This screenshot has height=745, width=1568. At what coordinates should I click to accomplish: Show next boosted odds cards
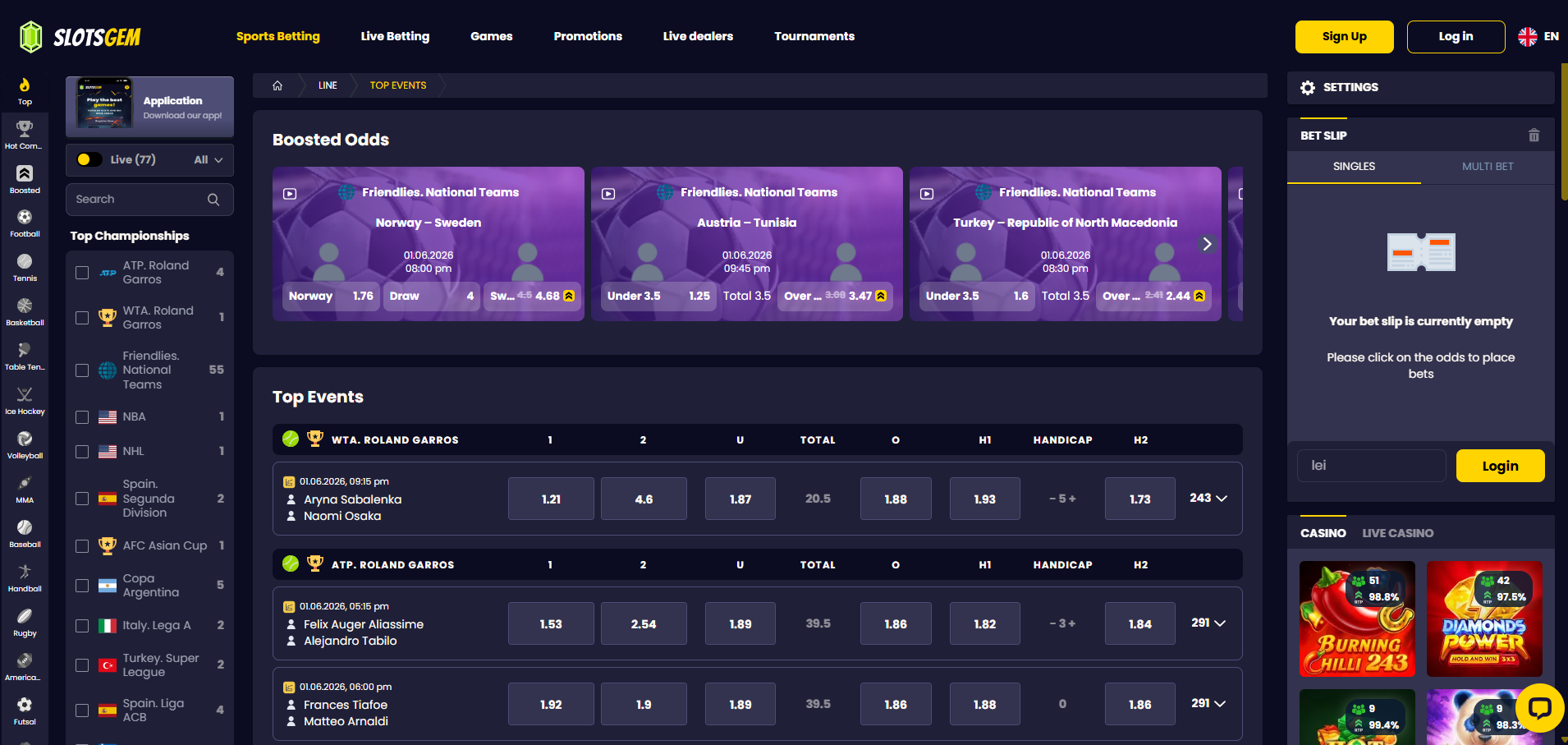tap(1207, 244)
